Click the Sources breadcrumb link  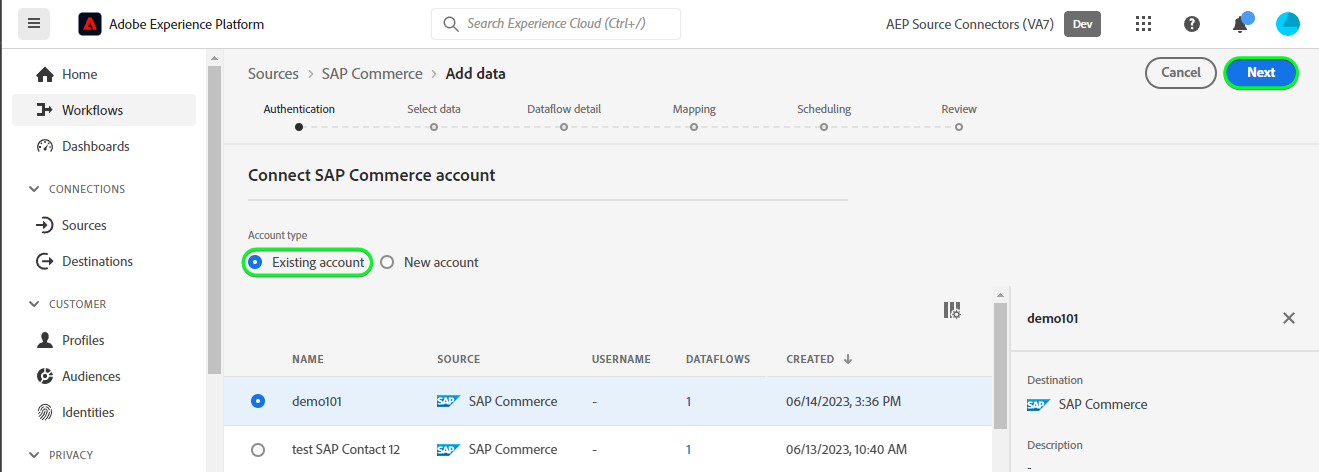tap(273, 73)
